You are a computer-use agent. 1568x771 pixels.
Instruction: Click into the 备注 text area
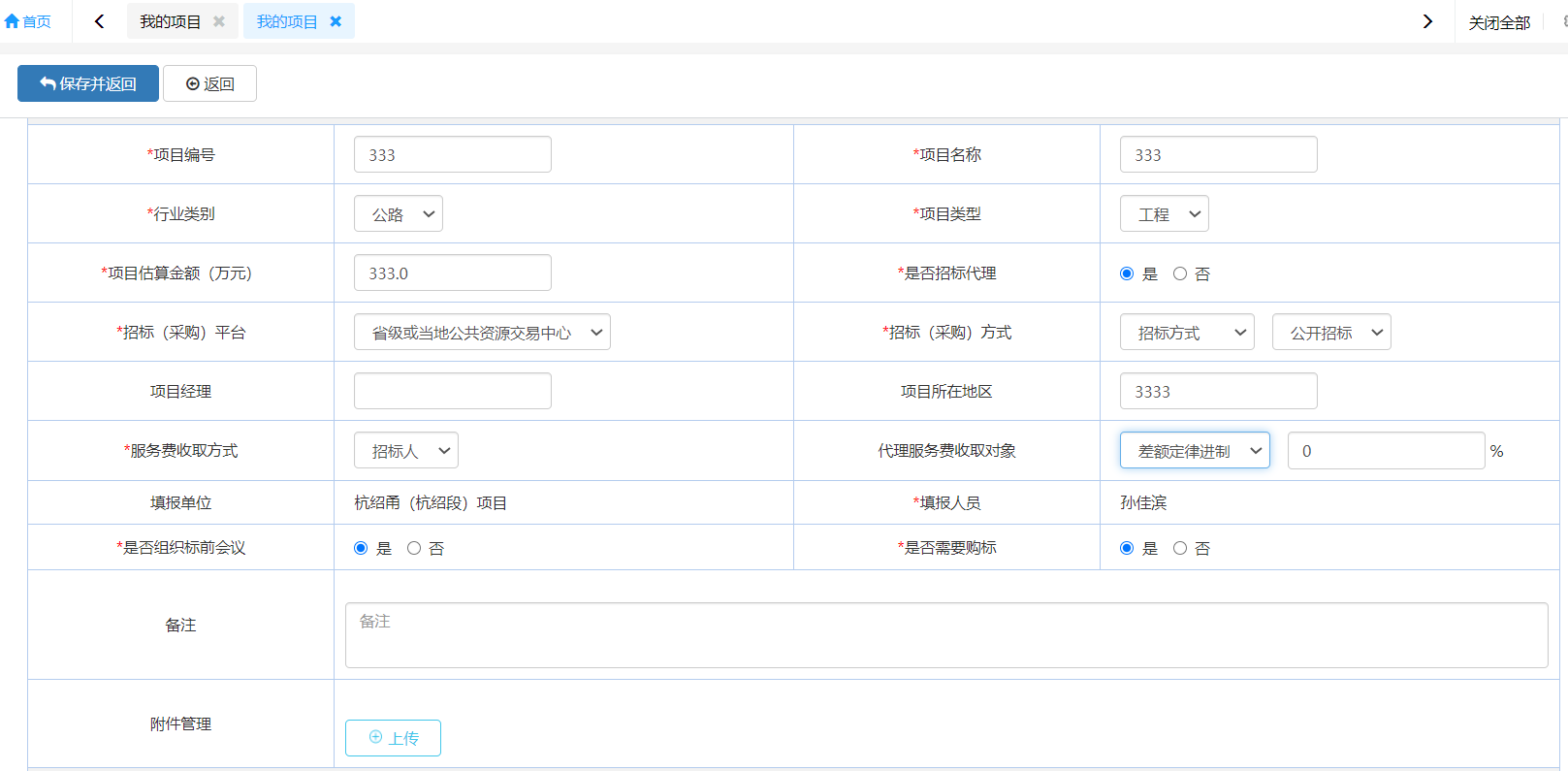(945, 635)
